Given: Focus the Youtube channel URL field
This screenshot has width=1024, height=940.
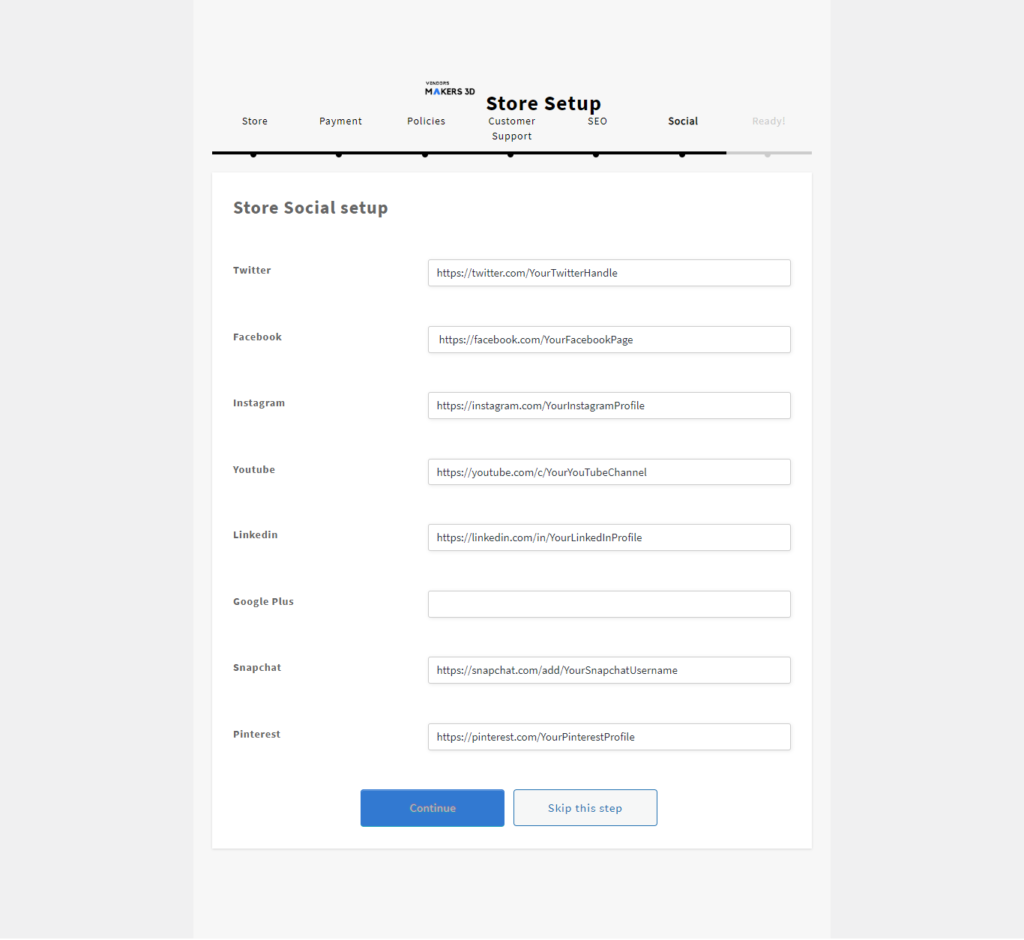Looking at the screenshot, I should point(609,472).
